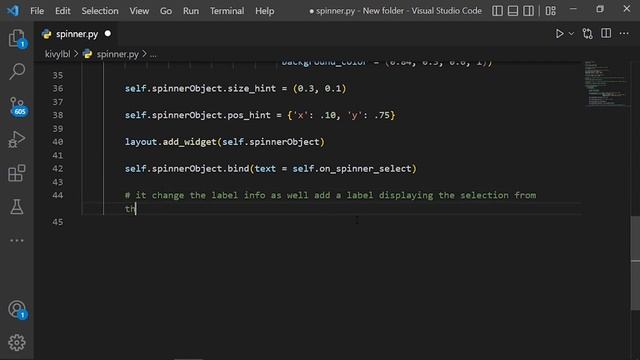Open the File menu
The width and height of the screenshot is (640, 360).
coord(37,11)
